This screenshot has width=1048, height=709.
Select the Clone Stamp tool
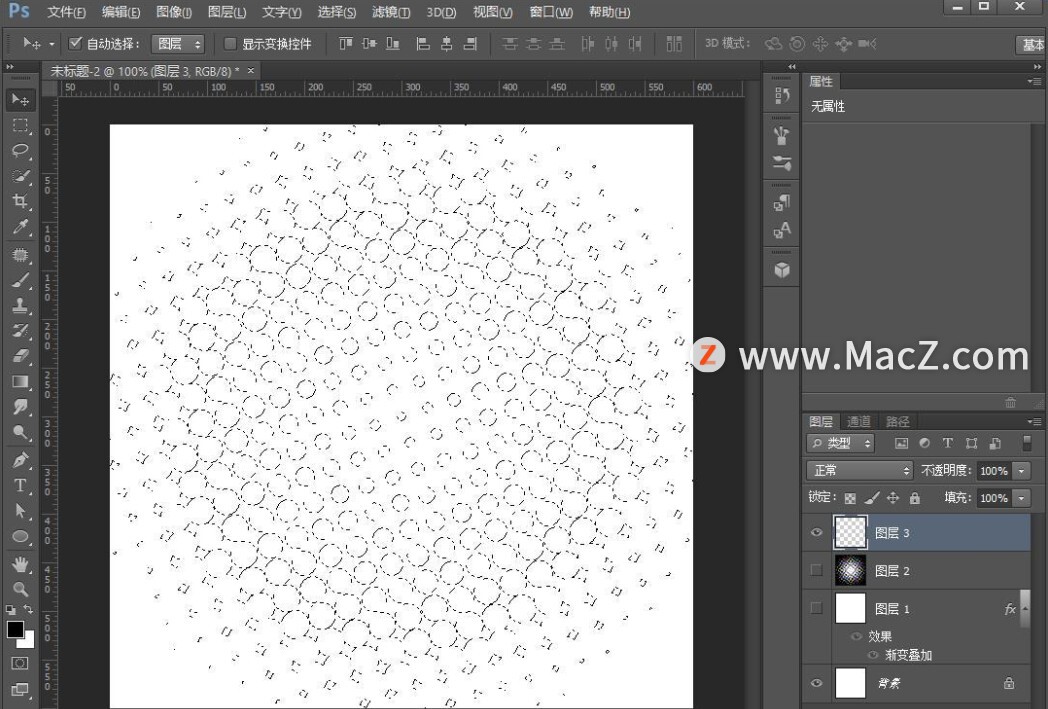coord(20,305)
